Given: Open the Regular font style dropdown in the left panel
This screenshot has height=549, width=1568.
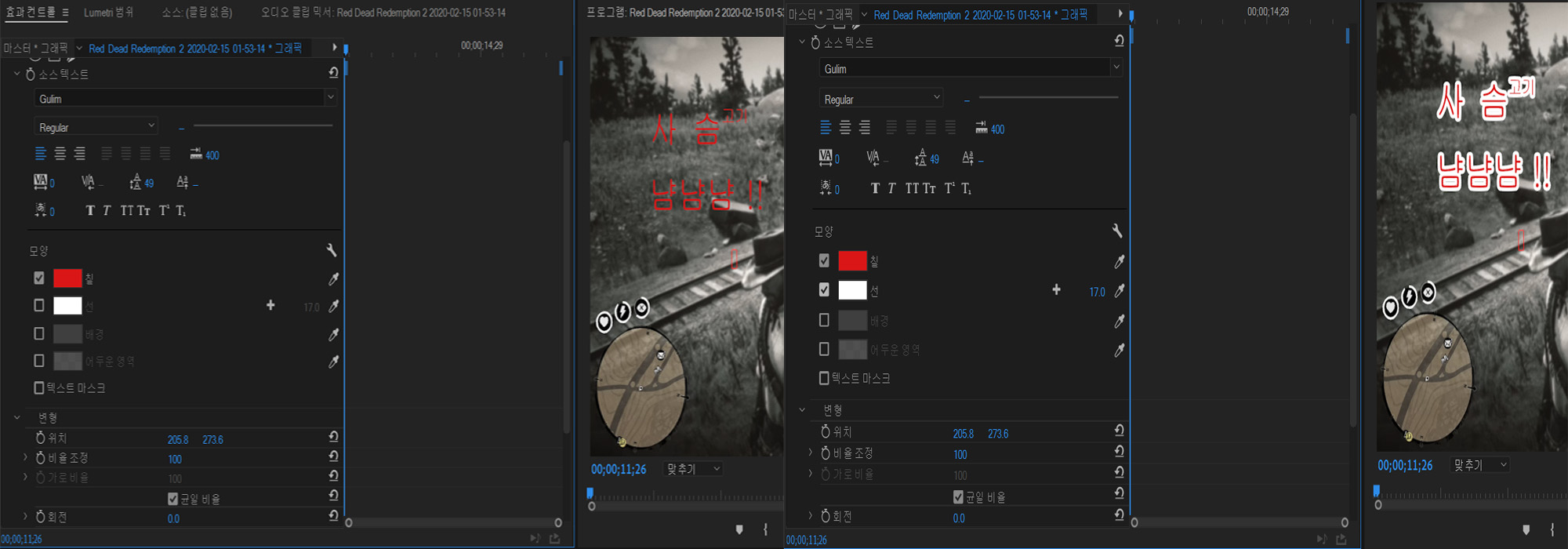Looking at the screenshot, I should point(96,126).
